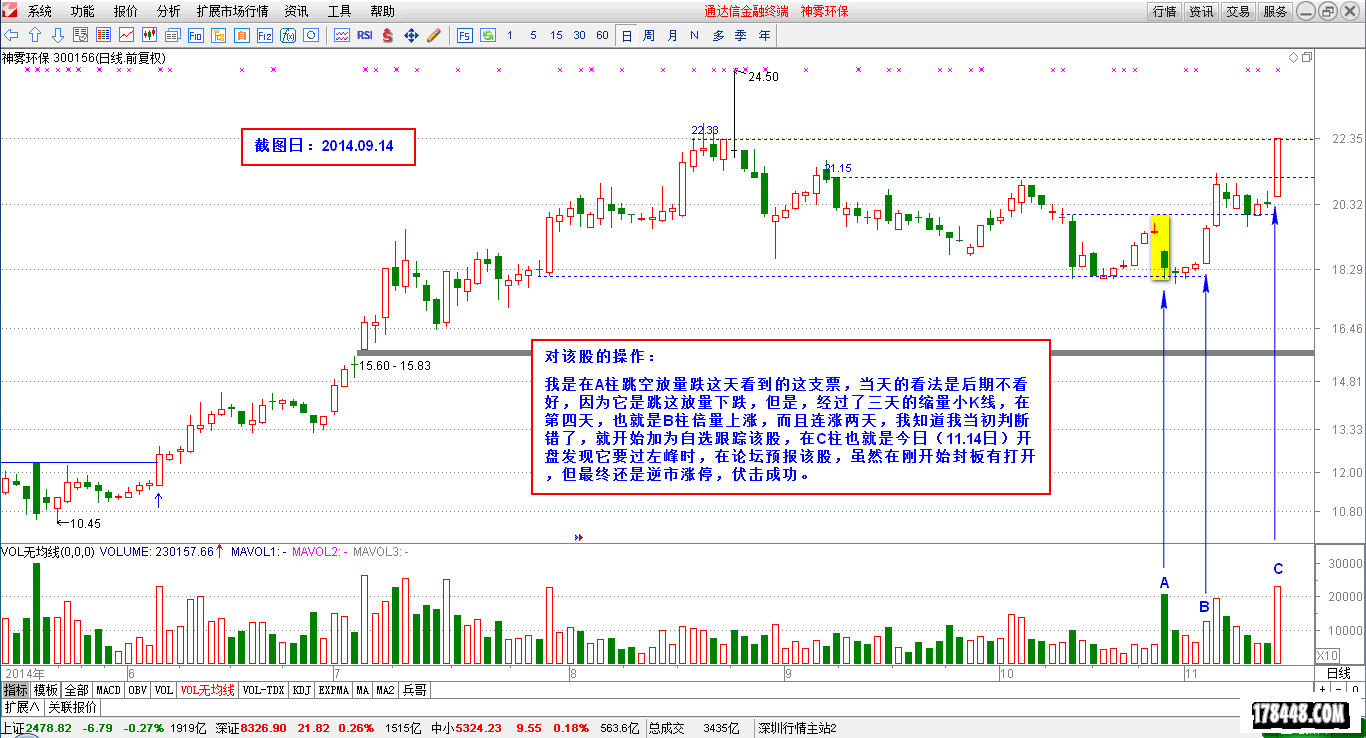Switch to the N-day period
1366x738 pixels.
[x=694, y=35]
